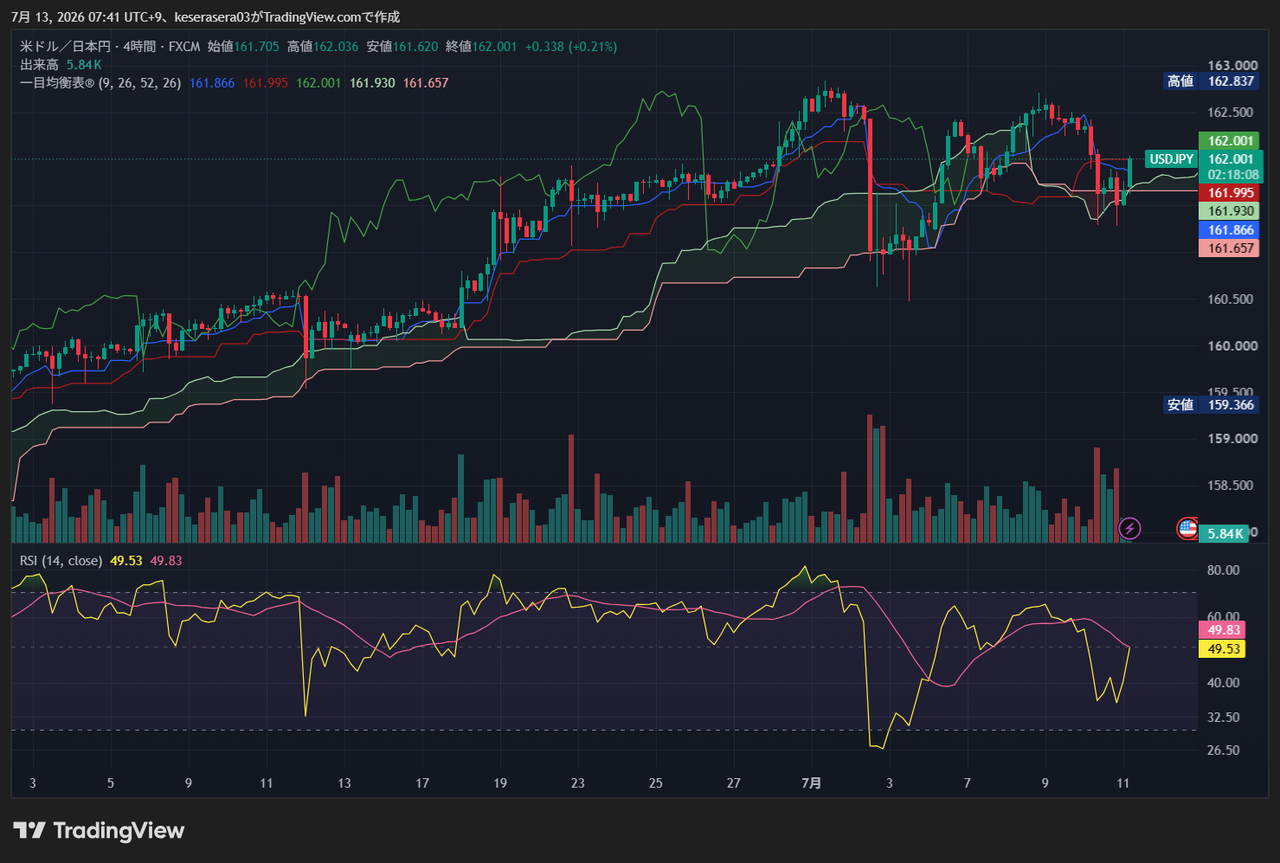Click the 162.500 price axis label
Image resolution: width=1280 pixels, height=863 pixels.
click(1230, 112)
